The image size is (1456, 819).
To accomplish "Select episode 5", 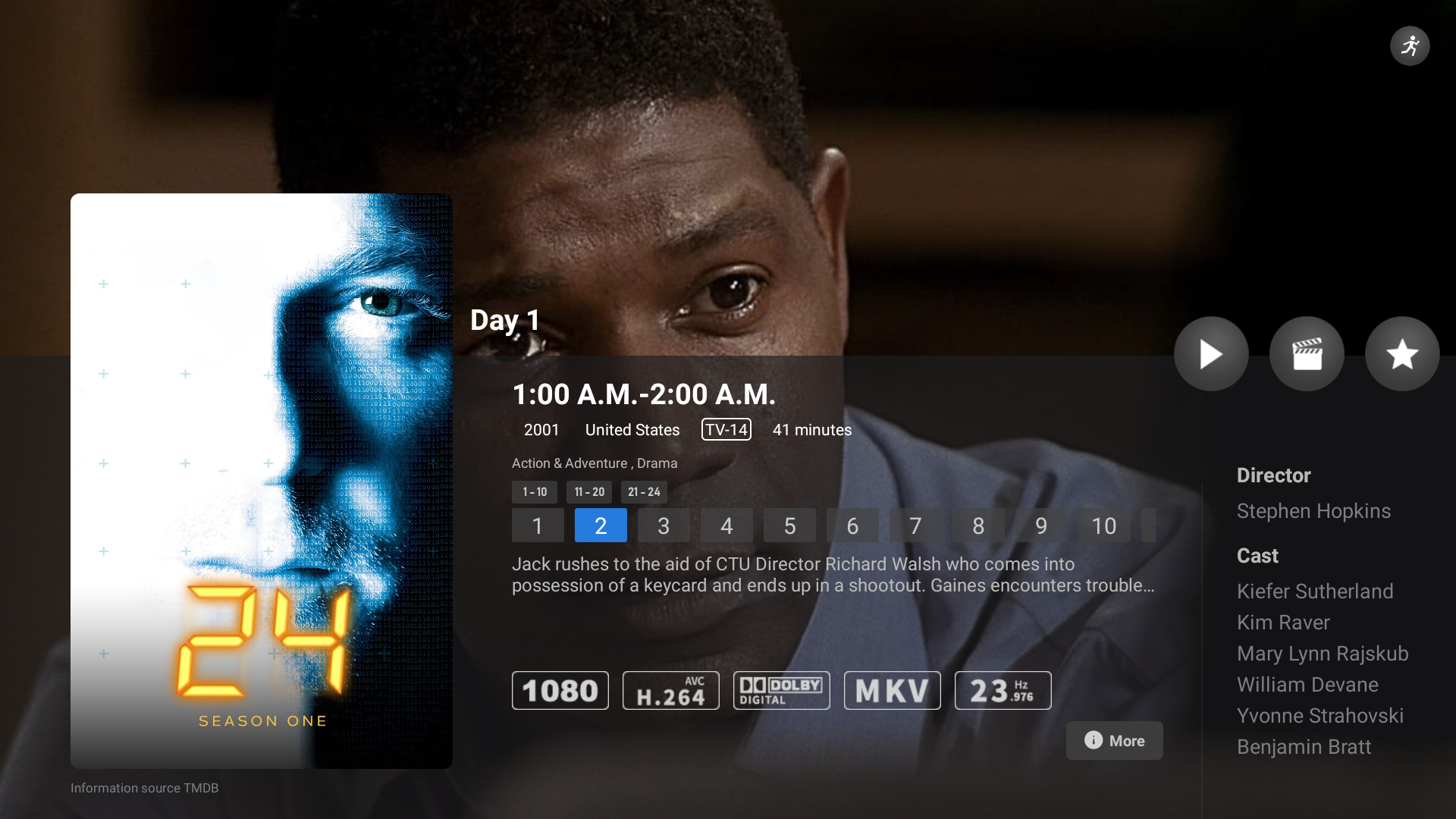I will [x=789, y=526].
